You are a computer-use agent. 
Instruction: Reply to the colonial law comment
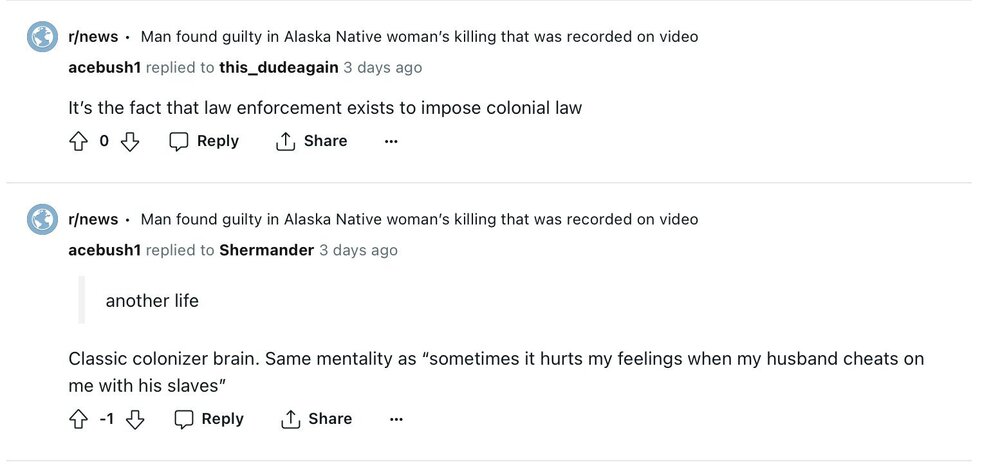pyautogui.click(x=204, y=142)
